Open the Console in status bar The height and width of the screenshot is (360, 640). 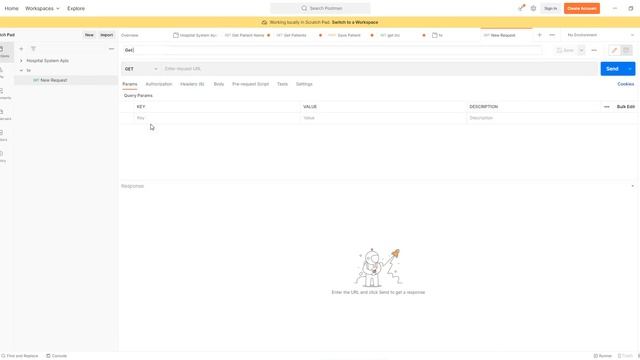coord(56,356)
